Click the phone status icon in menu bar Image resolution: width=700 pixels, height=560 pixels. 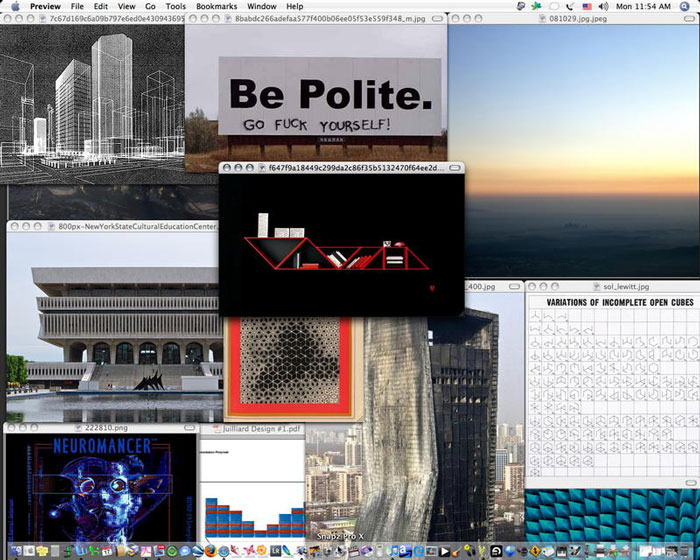570,6
